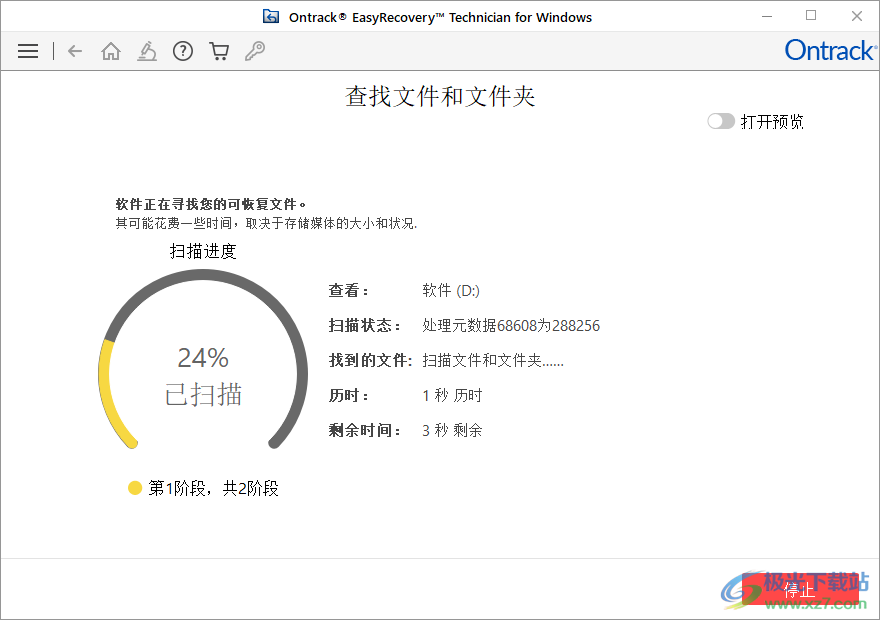Click the 扫描进度 label
Viewport: 880px width, 620px height.
click(x=203, y=251)
